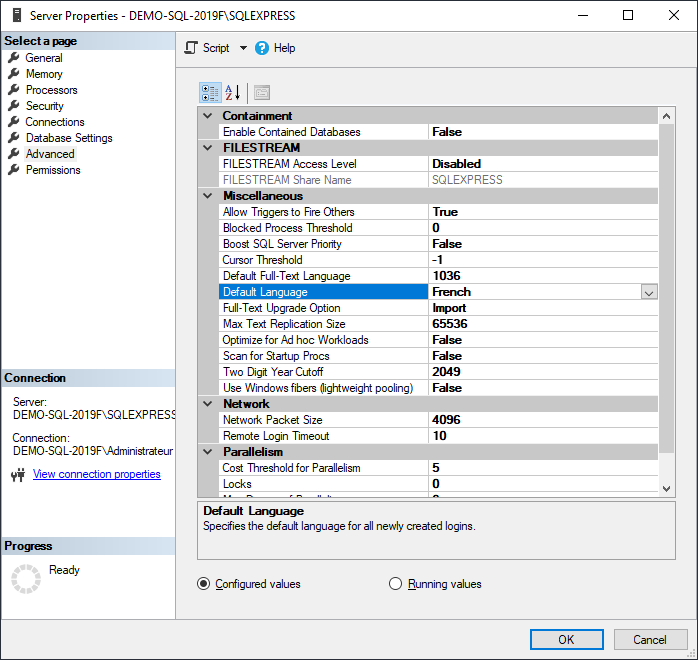Click the Property Pages icon
The image size is (698, 660).
[262, 93]
